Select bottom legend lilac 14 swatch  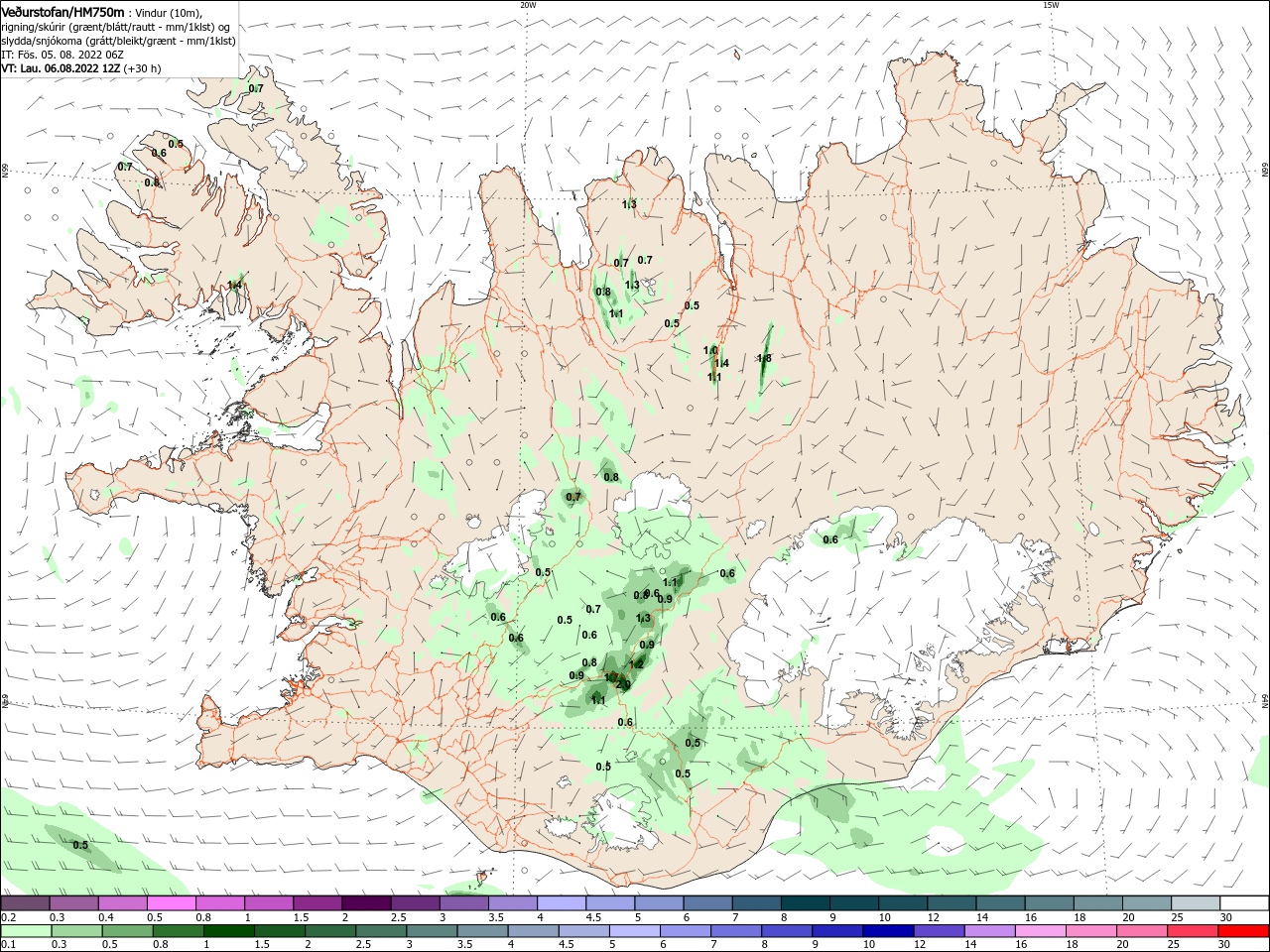[989, 931]
